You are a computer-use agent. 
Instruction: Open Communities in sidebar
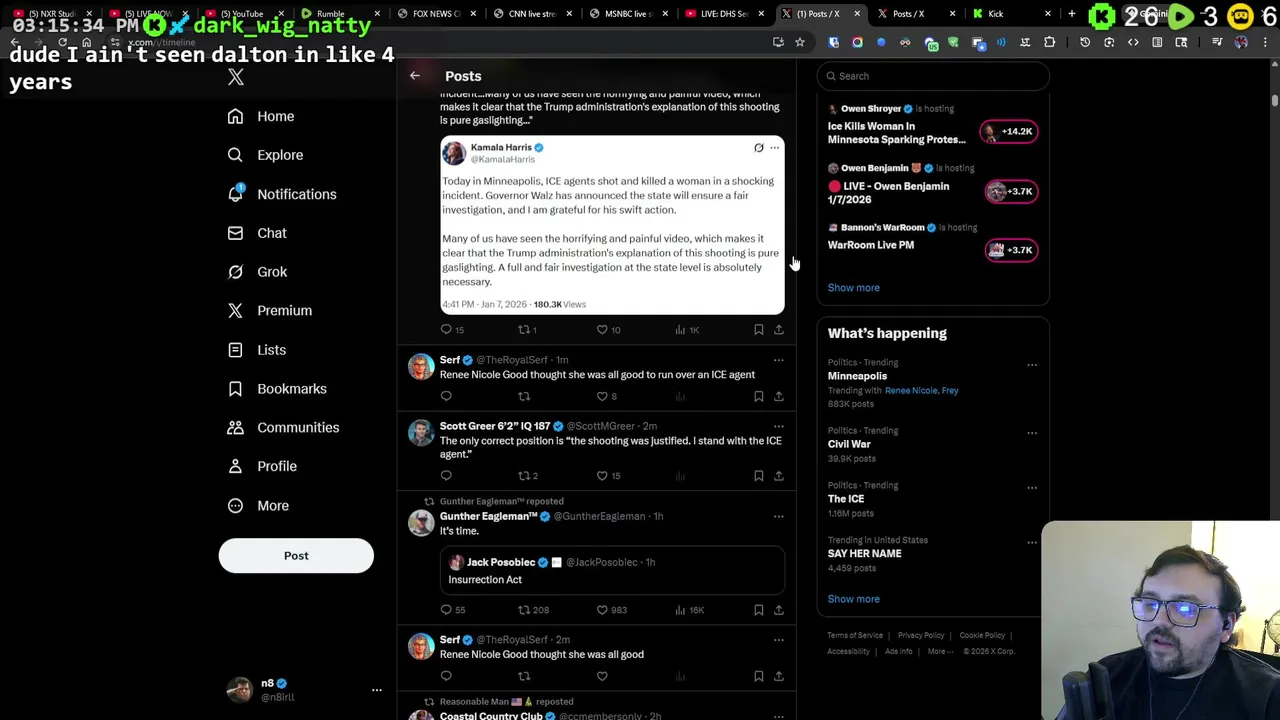(x=283, y=428)
